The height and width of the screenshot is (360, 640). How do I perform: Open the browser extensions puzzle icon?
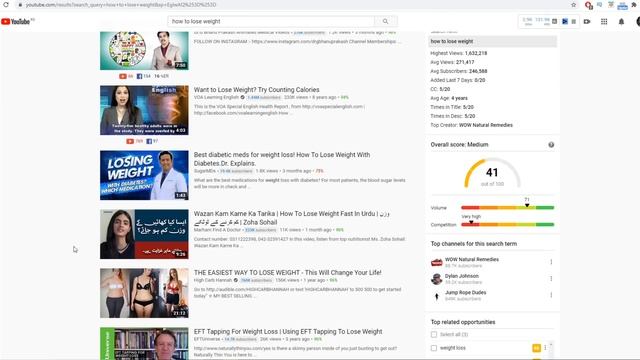(634, 4)
